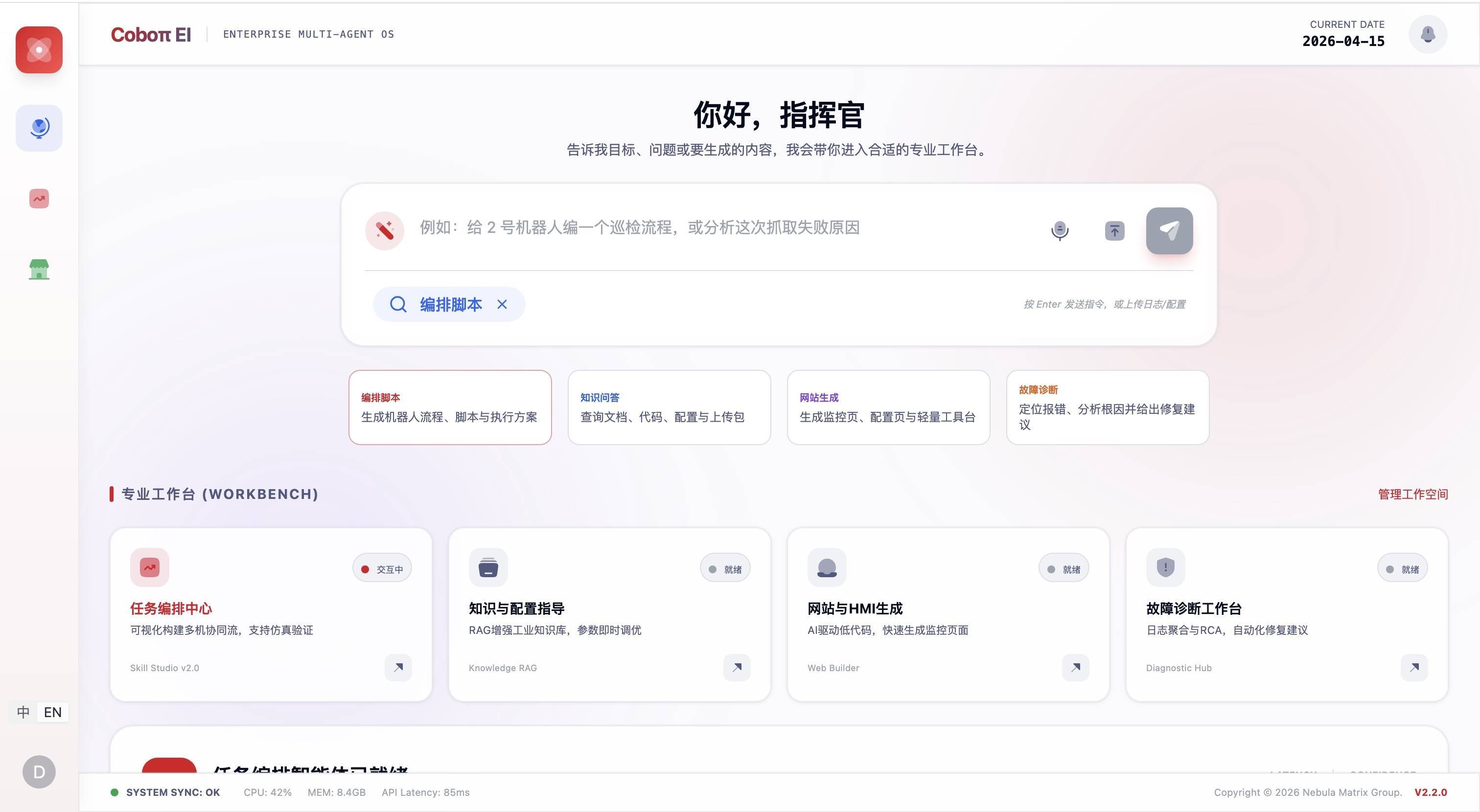The height and width of the screenshot is (812, 1480).
Task: Click the 任务编排中心 title
Action: 171,608
